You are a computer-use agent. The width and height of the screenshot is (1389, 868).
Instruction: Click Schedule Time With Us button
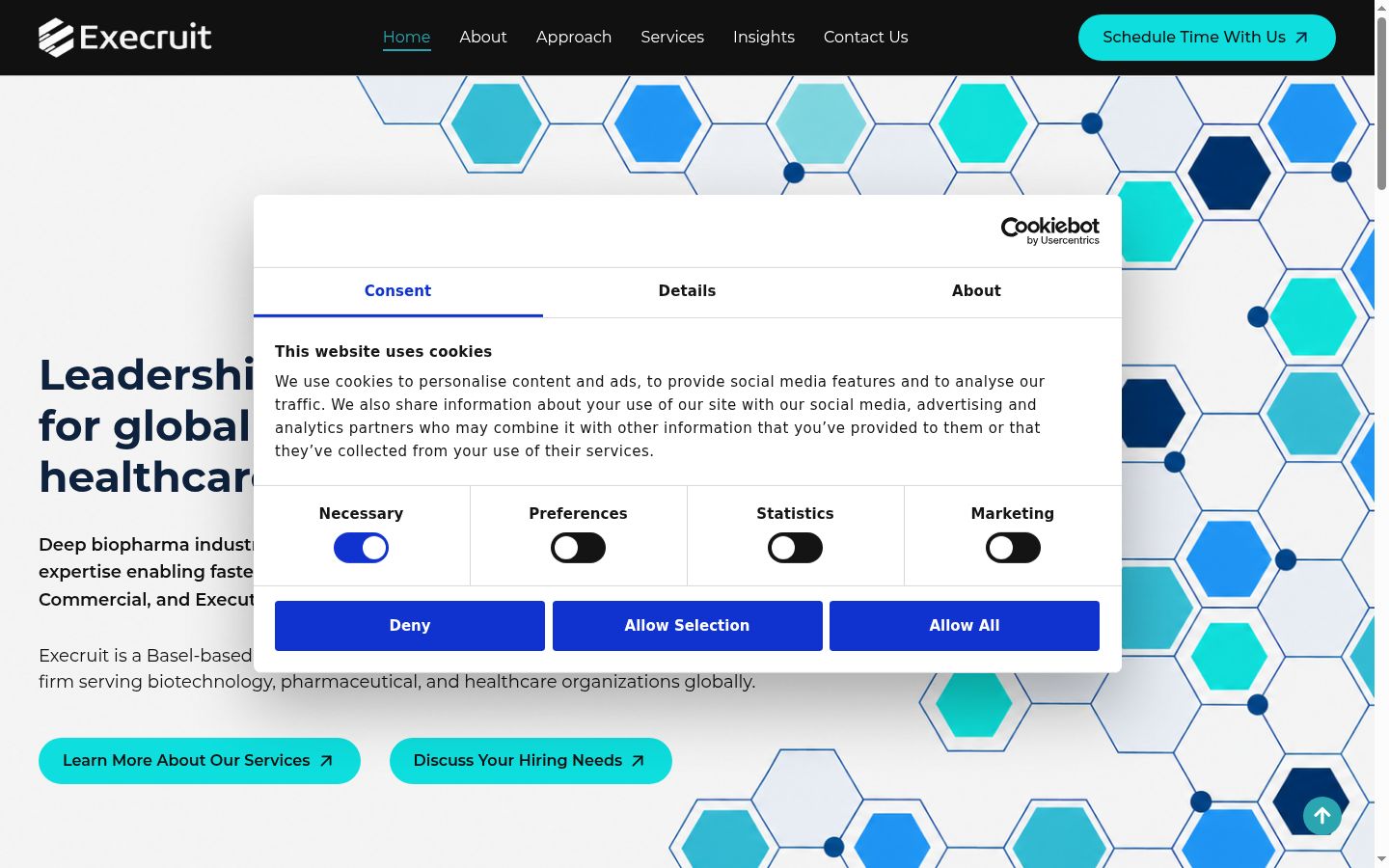coord(1207,38)
